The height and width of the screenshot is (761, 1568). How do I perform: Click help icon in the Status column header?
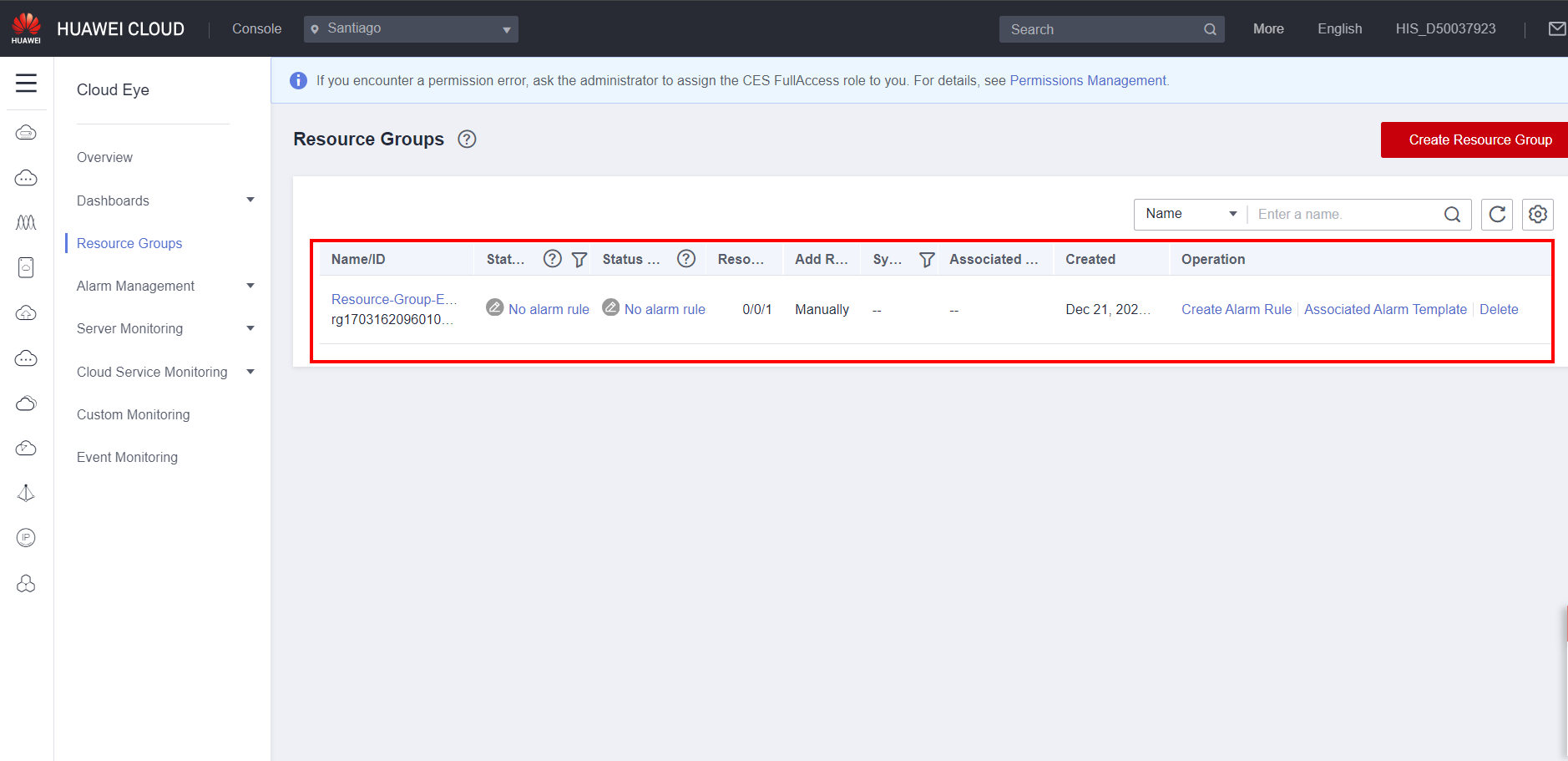686,259
